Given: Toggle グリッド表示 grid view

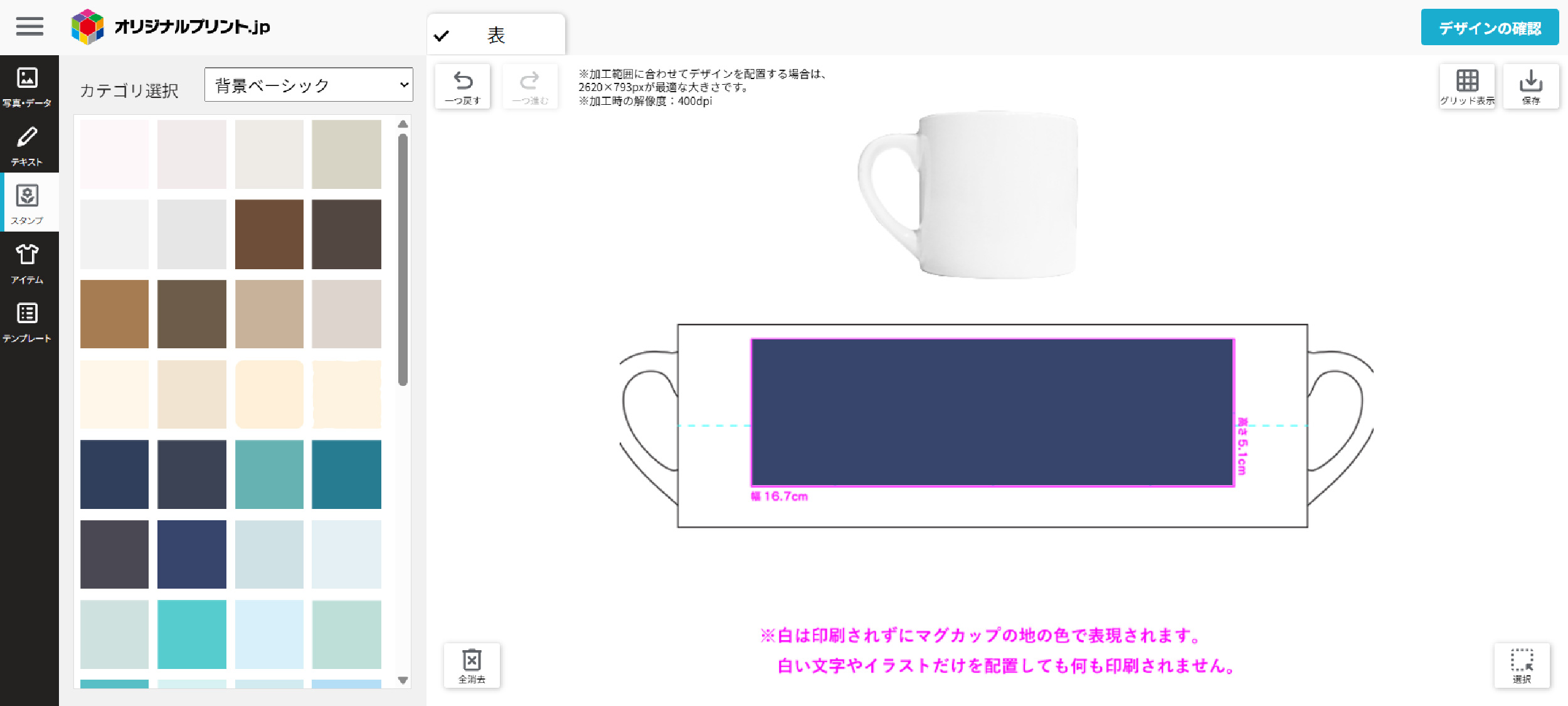Looking at the screenshot, I should pyautogui.click(x=1467, y=87).
